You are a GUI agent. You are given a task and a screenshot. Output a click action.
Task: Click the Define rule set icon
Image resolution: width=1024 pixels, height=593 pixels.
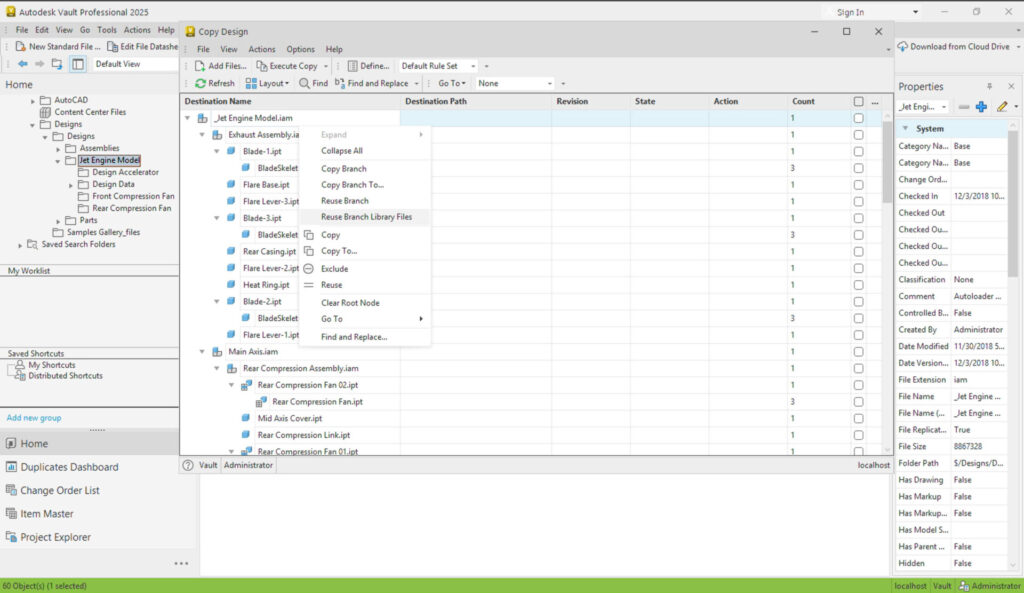coord(353,66)
